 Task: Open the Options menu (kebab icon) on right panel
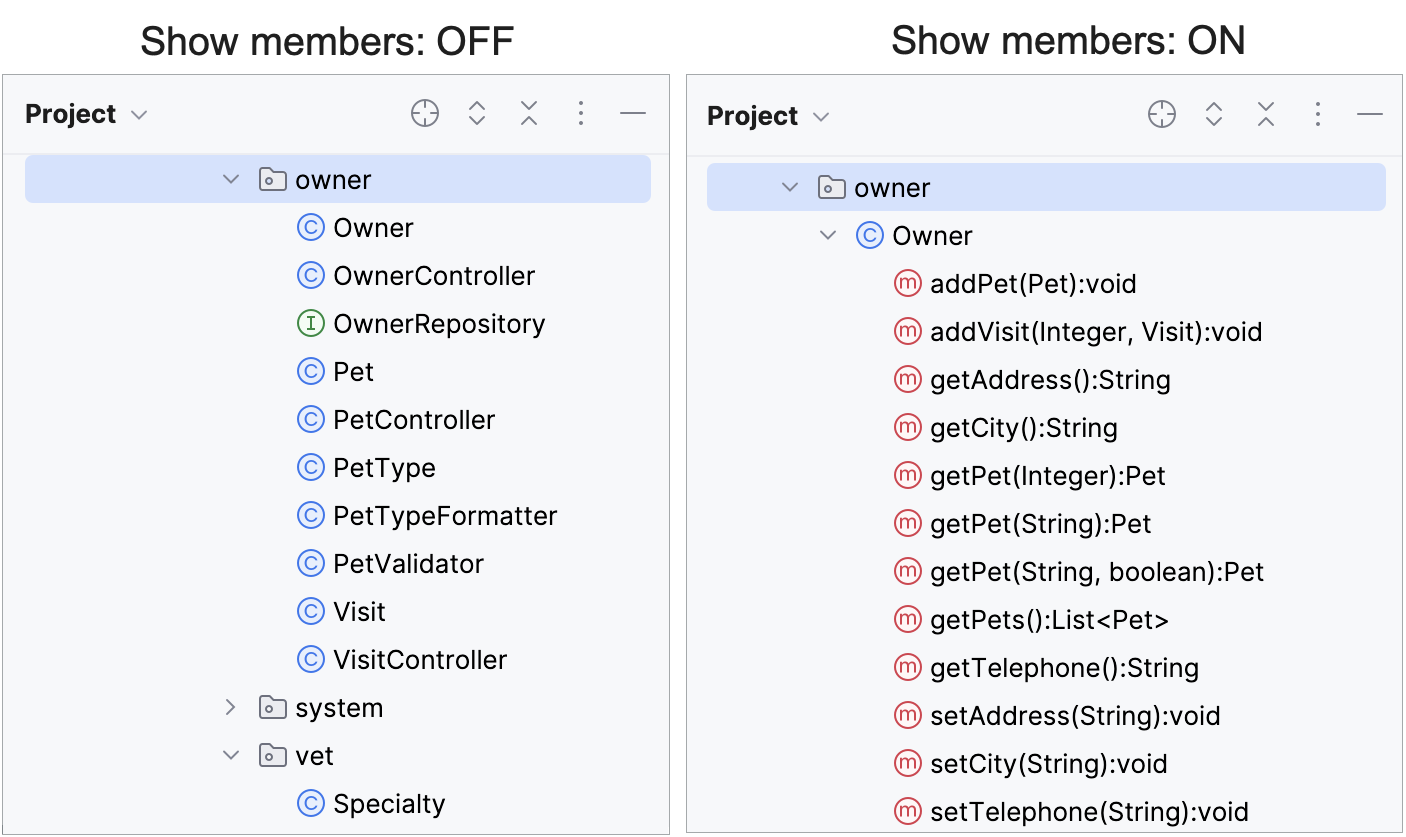pos(1318,114)
